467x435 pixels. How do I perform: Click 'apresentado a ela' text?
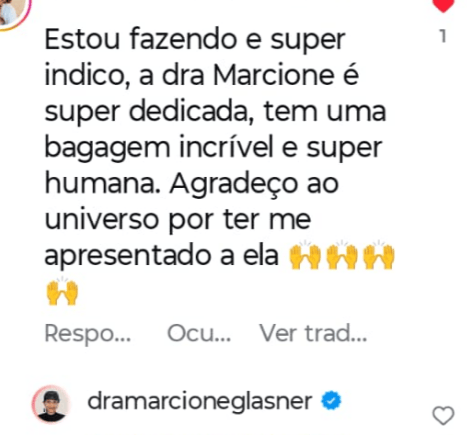pos(161,256)
